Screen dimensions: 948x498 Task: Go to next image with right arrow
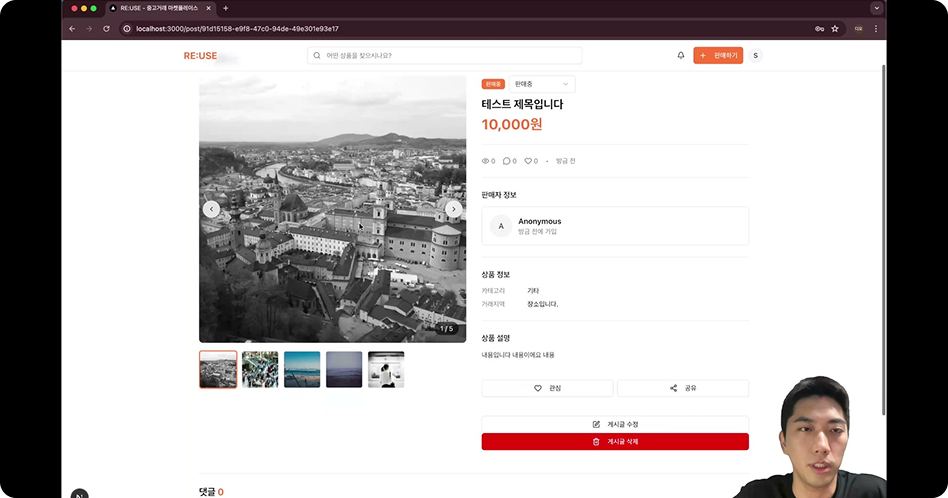[454, 209]
